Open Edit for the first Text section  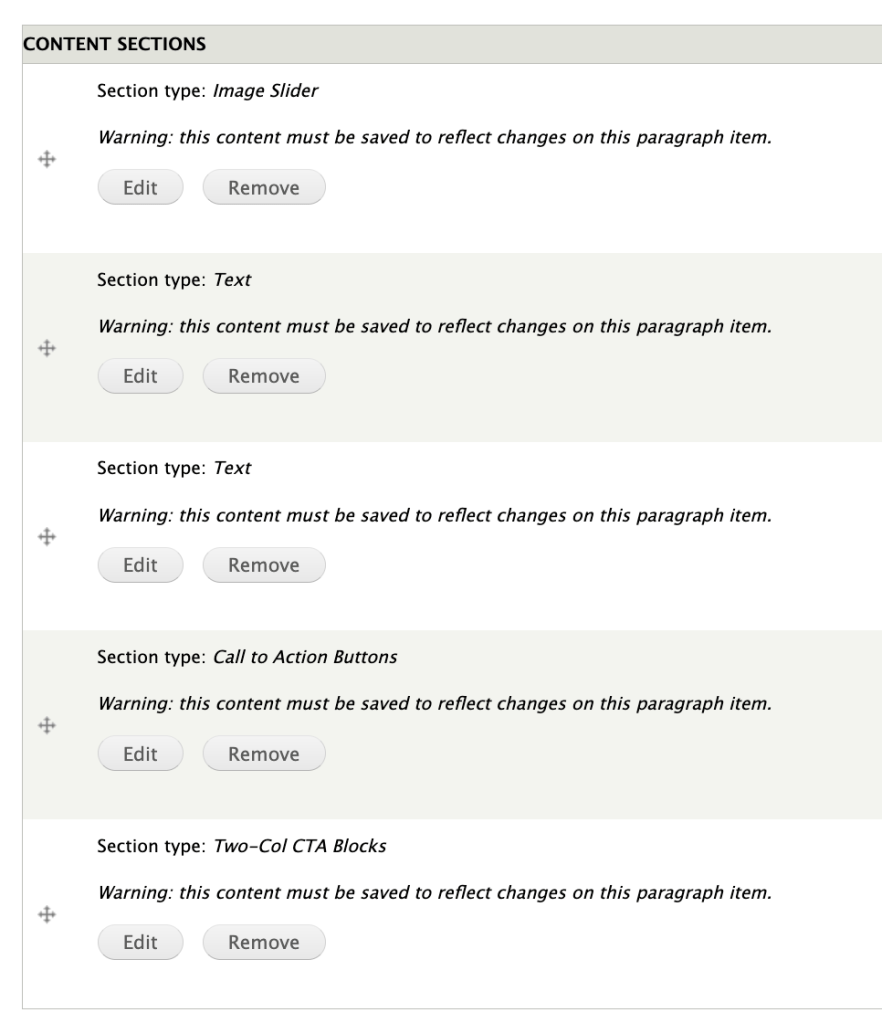pos(140,376)
